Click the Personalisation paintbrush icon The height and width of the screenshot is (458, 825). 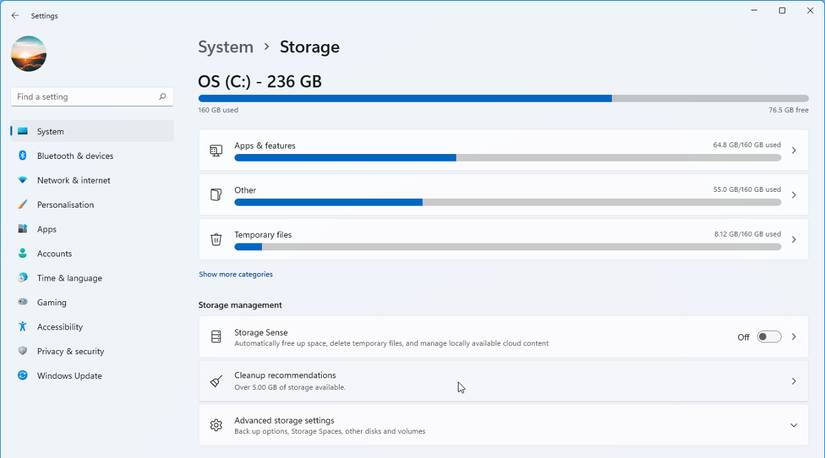(23, 204)
